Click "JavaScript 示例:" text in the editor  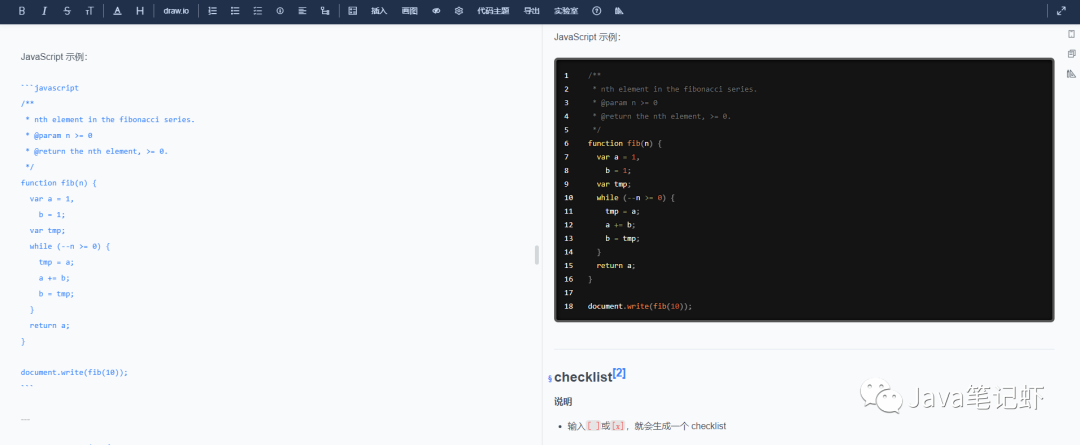(x=54, y=57)
